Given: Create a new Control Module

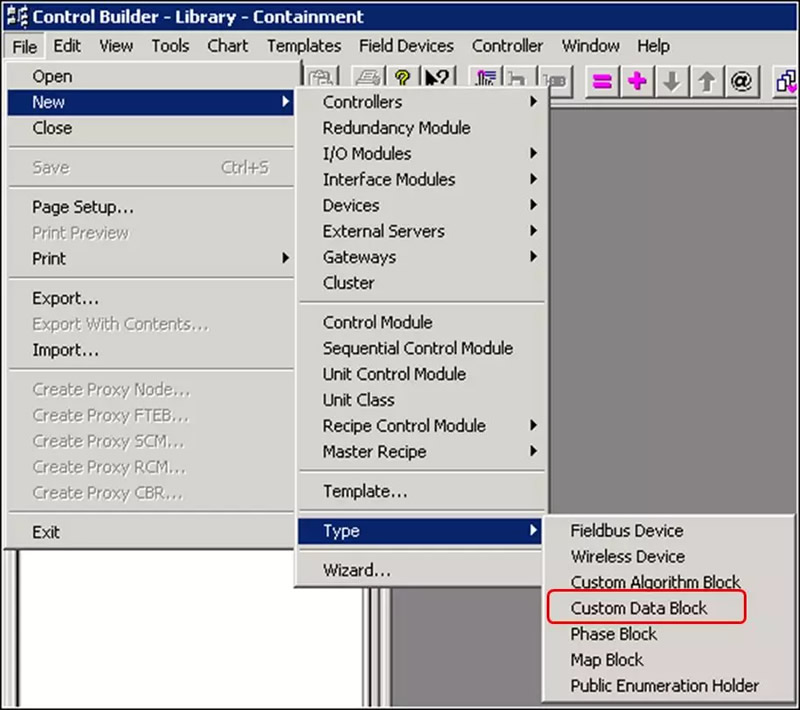Looking at the screenshot, I should [x=421, y=322].
